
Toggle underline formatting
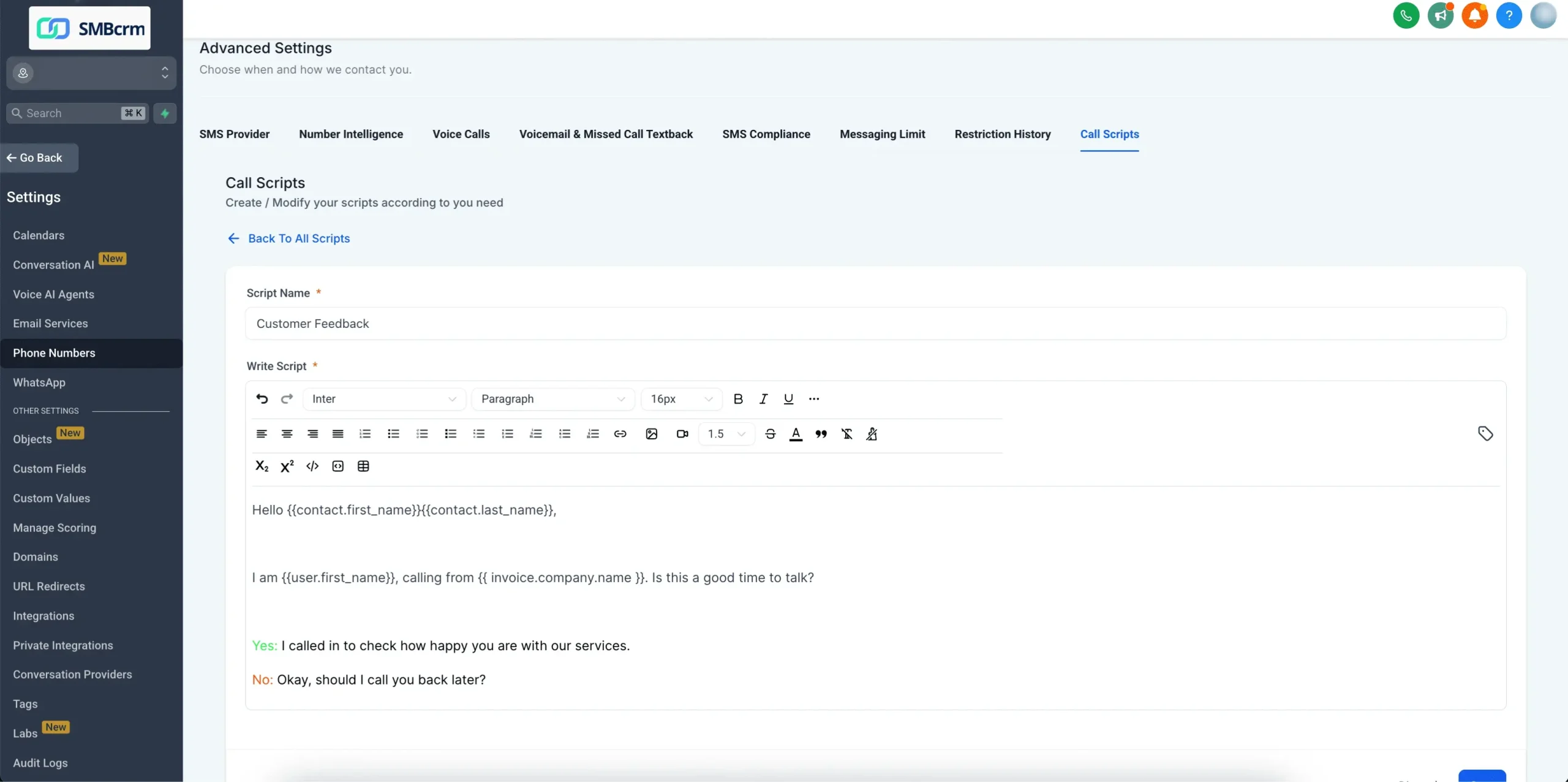(x=788, y=399)
